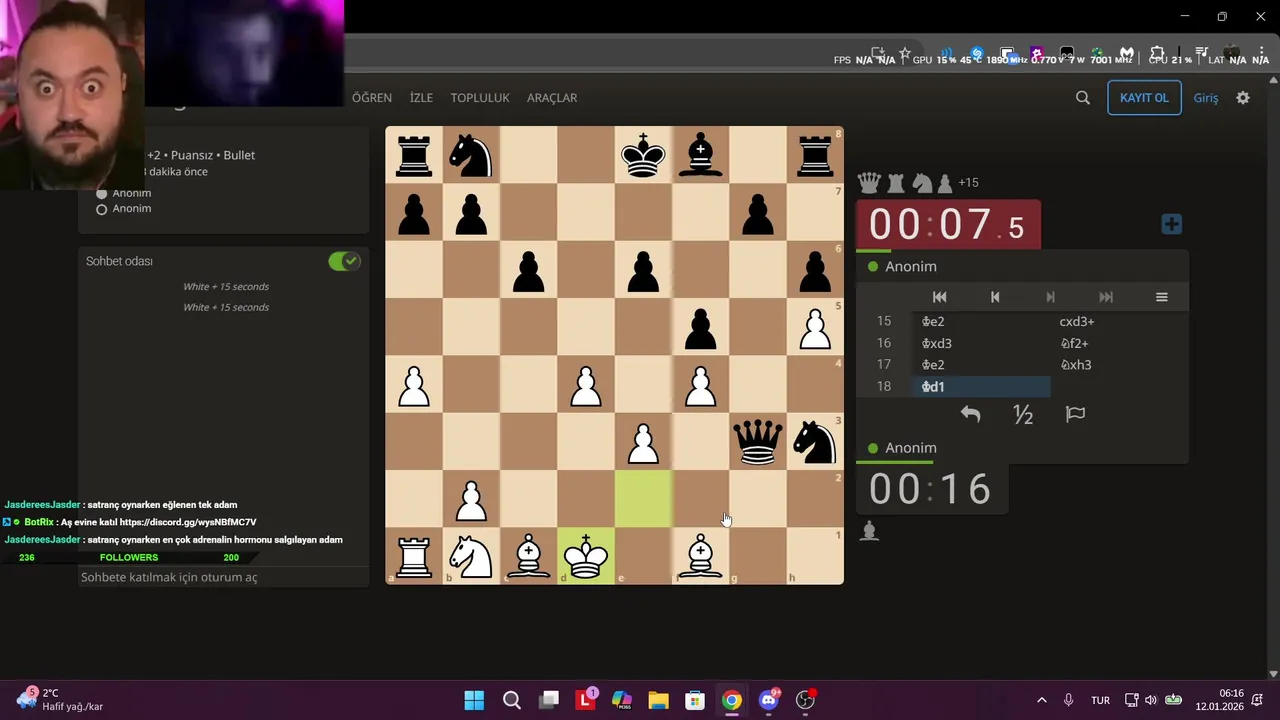The image size is (1280, 720).
Task: Select move ♘f2+ in the move list
Action: click(x=1119, y=343)
